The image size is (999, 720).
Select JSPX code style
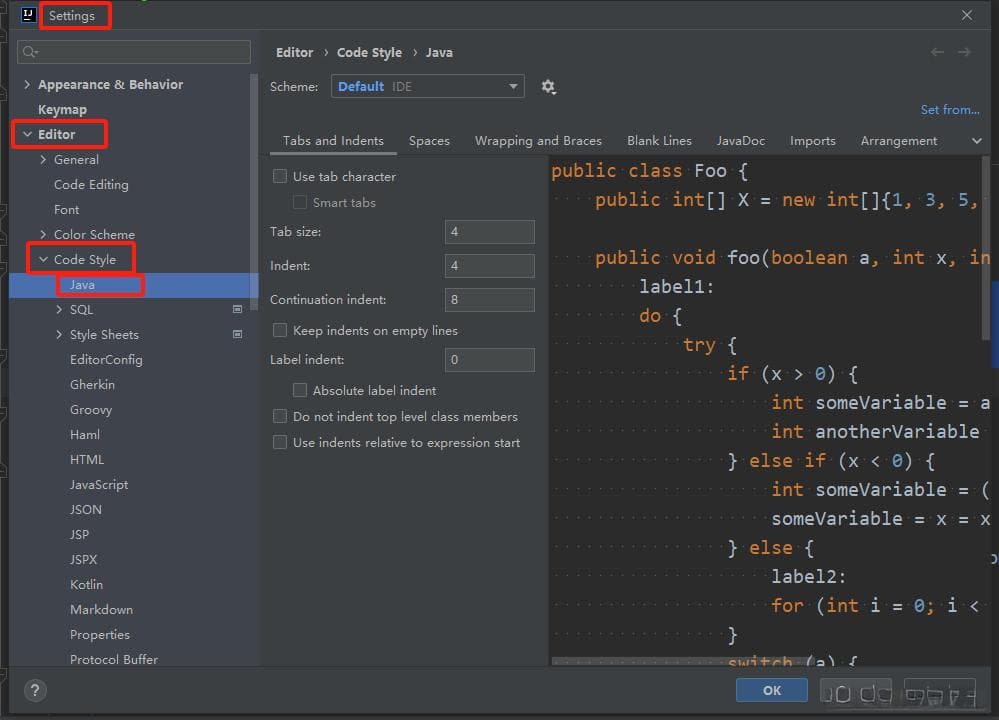pos(83,559)
